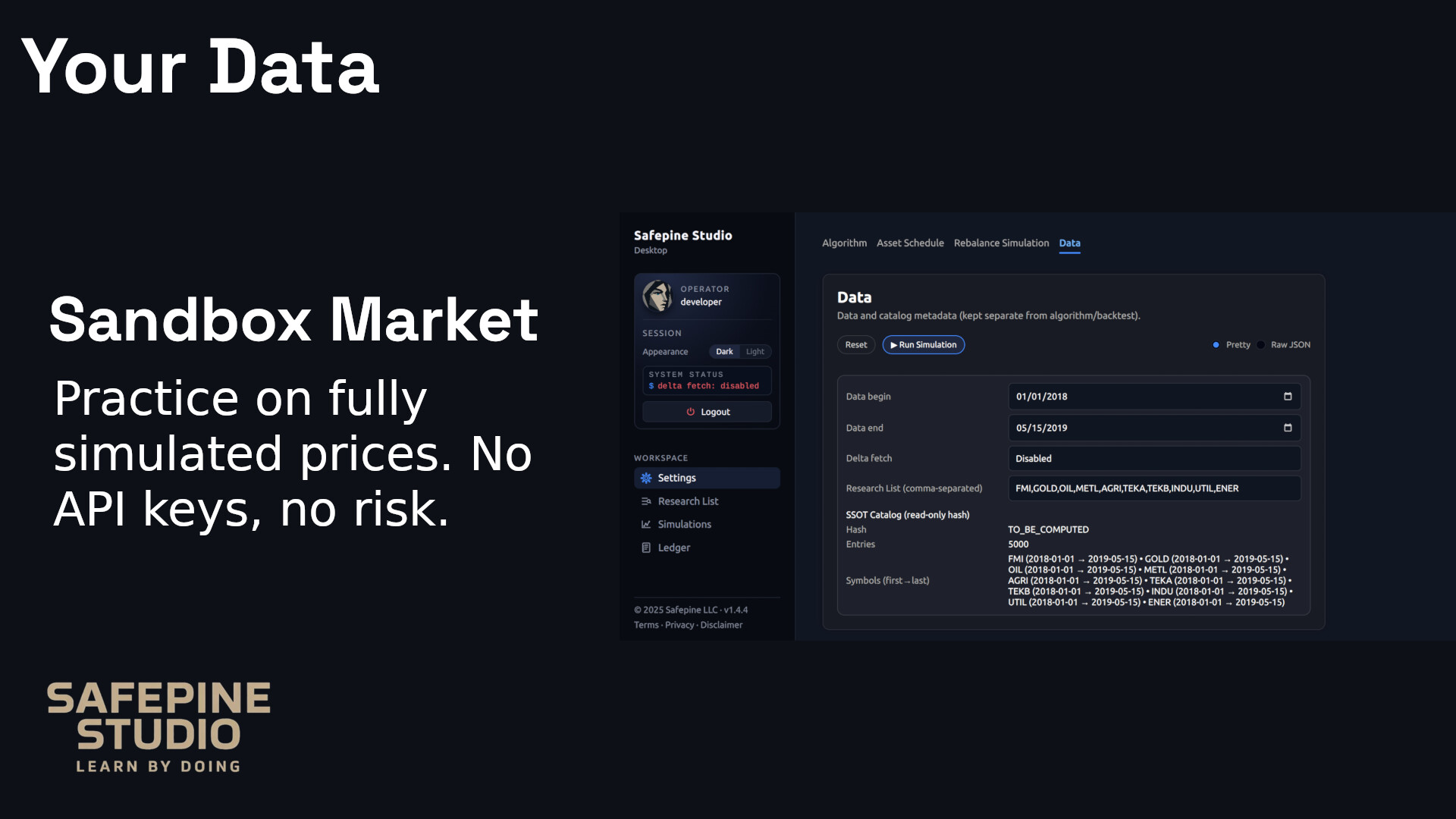
Task: Click the Reset button
Action: pos(855,345)
